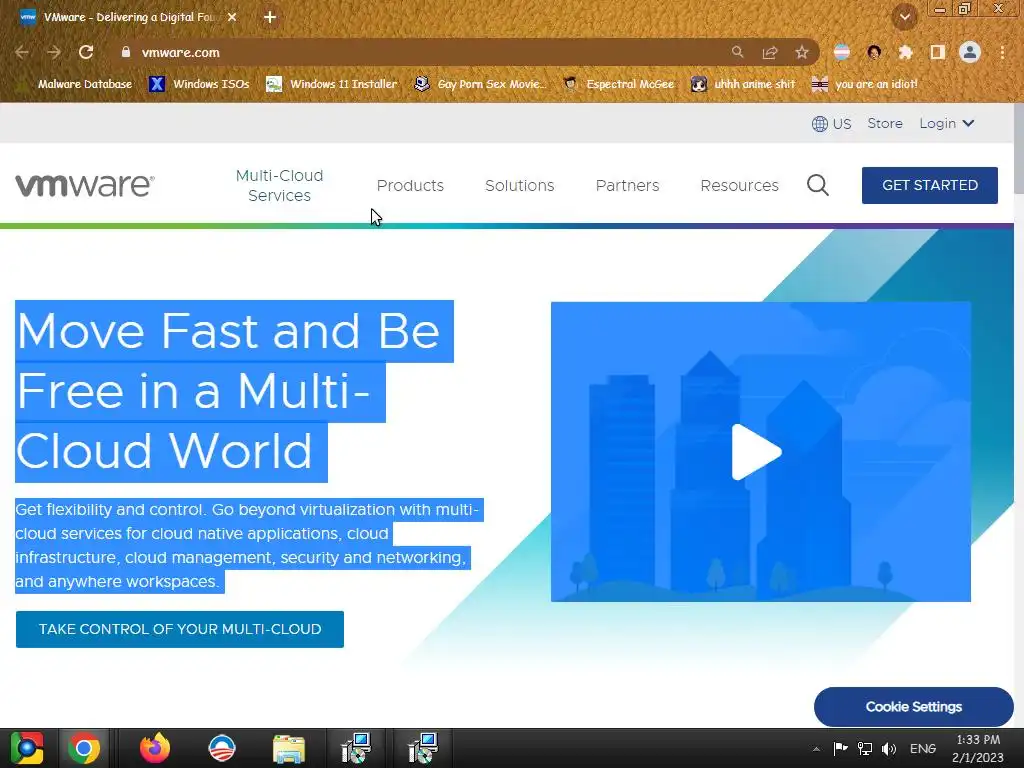
Task: Open the second installer taskbar item
Action: [423, 748]
